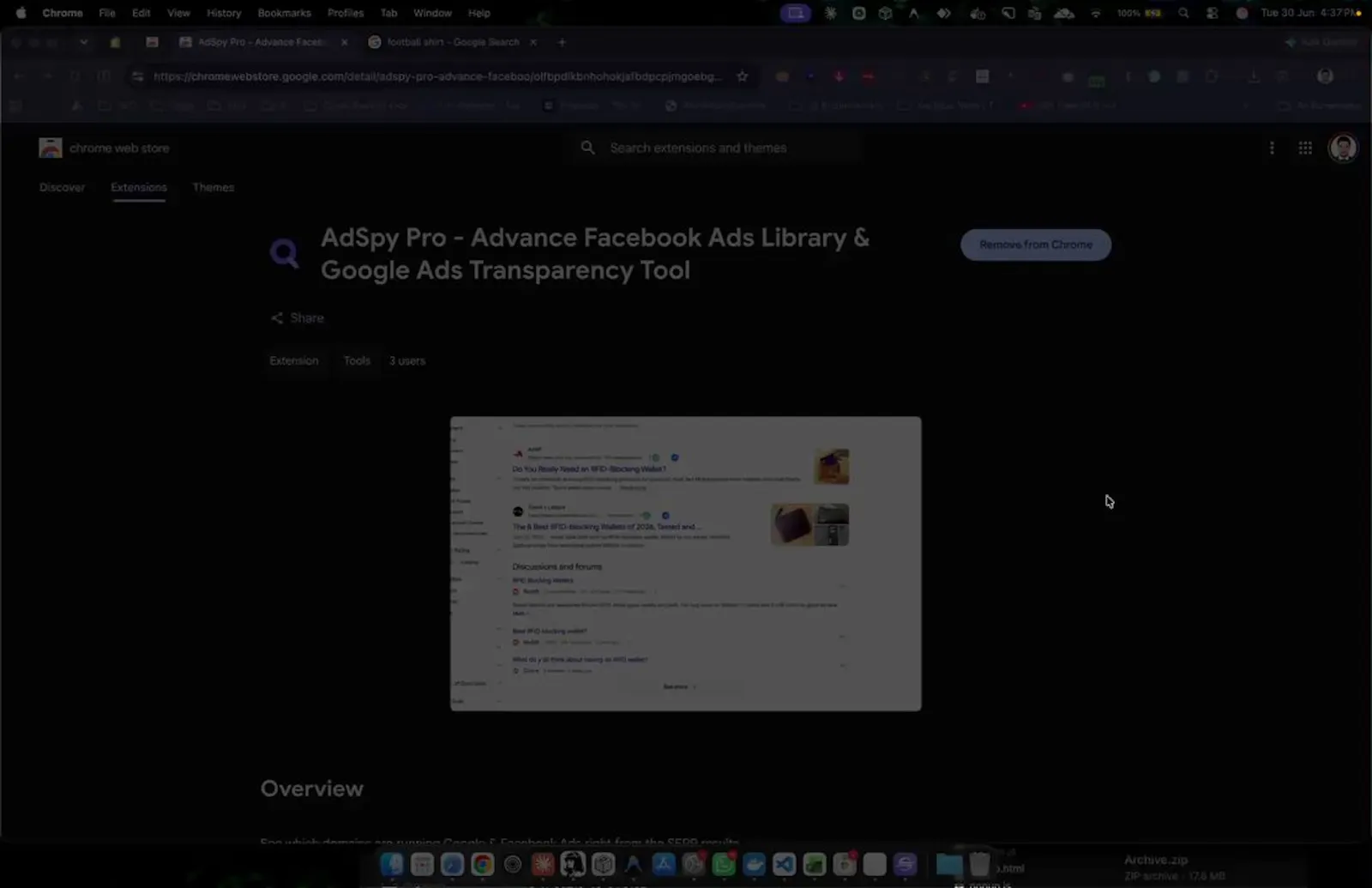Open the Profiles menu

tap(346, 13)
